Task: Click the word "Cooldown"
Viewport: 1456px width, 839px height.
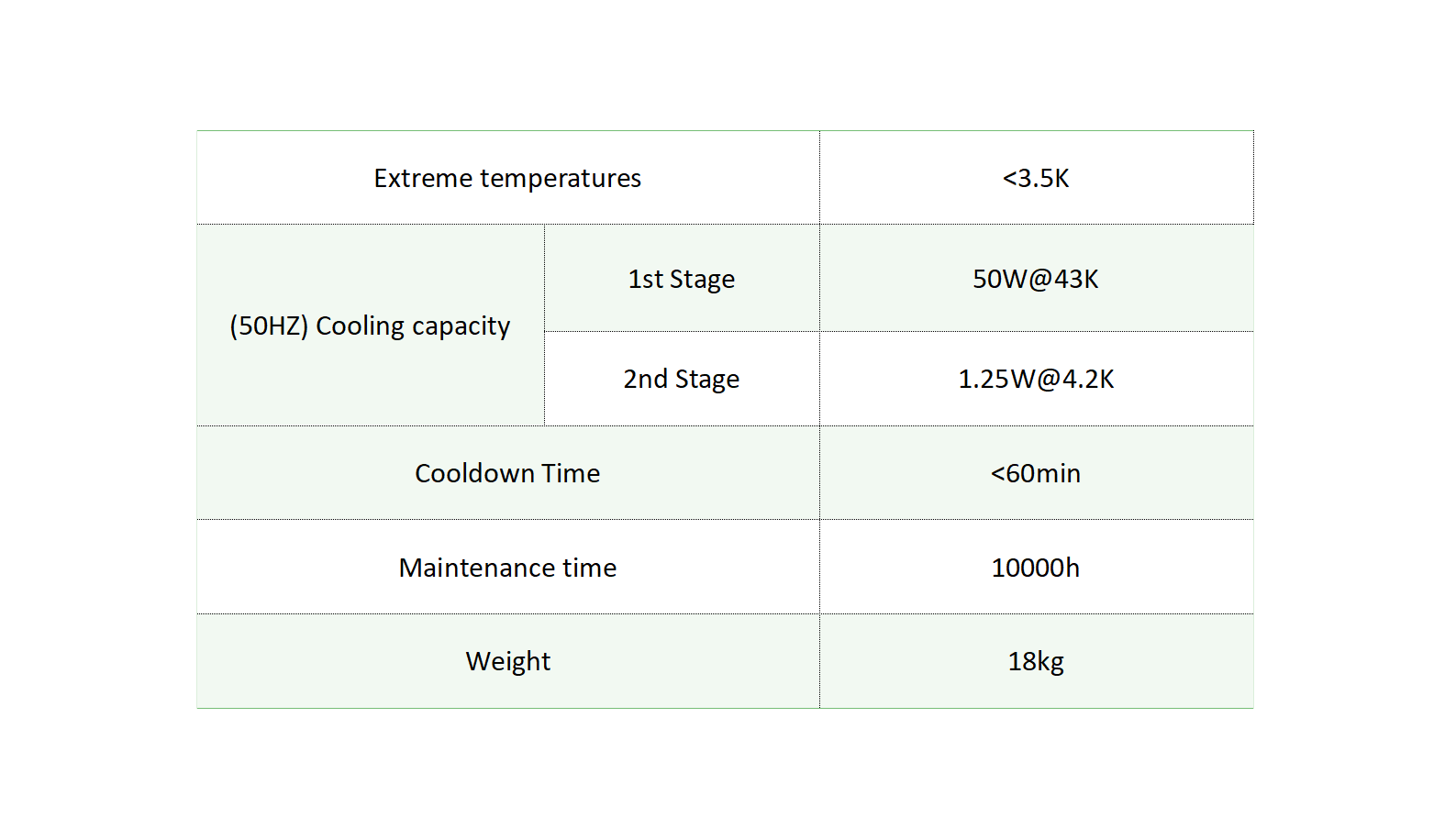Action: point(474,473)
